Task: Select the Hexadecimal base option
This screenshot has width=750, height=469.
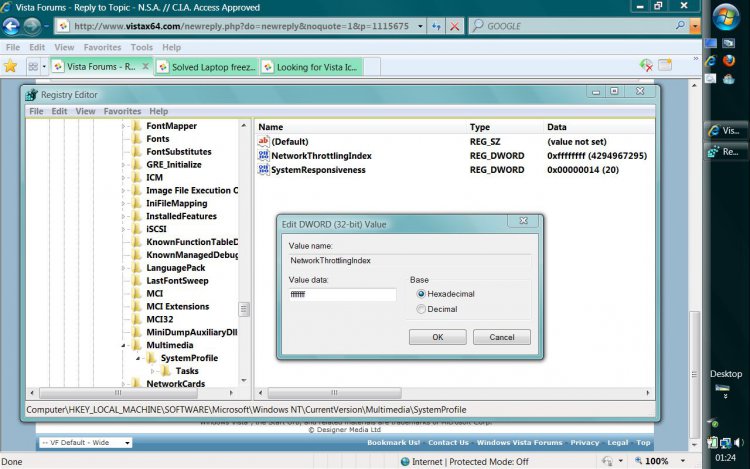Action: tap(421, 294)
